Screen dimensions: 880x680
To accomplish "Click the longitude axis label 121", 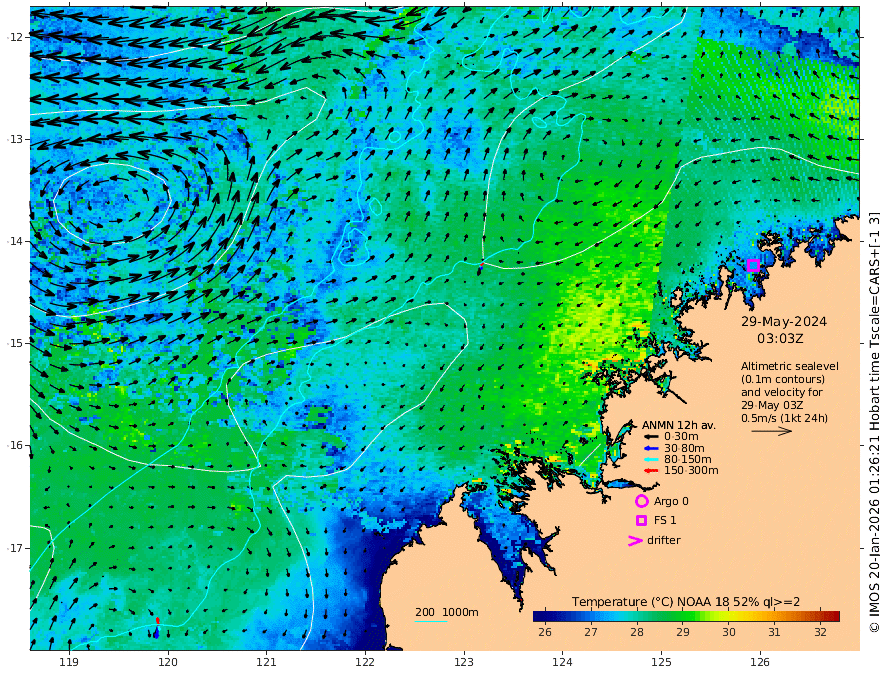I will pyautogui.click(x=267, y=662).
